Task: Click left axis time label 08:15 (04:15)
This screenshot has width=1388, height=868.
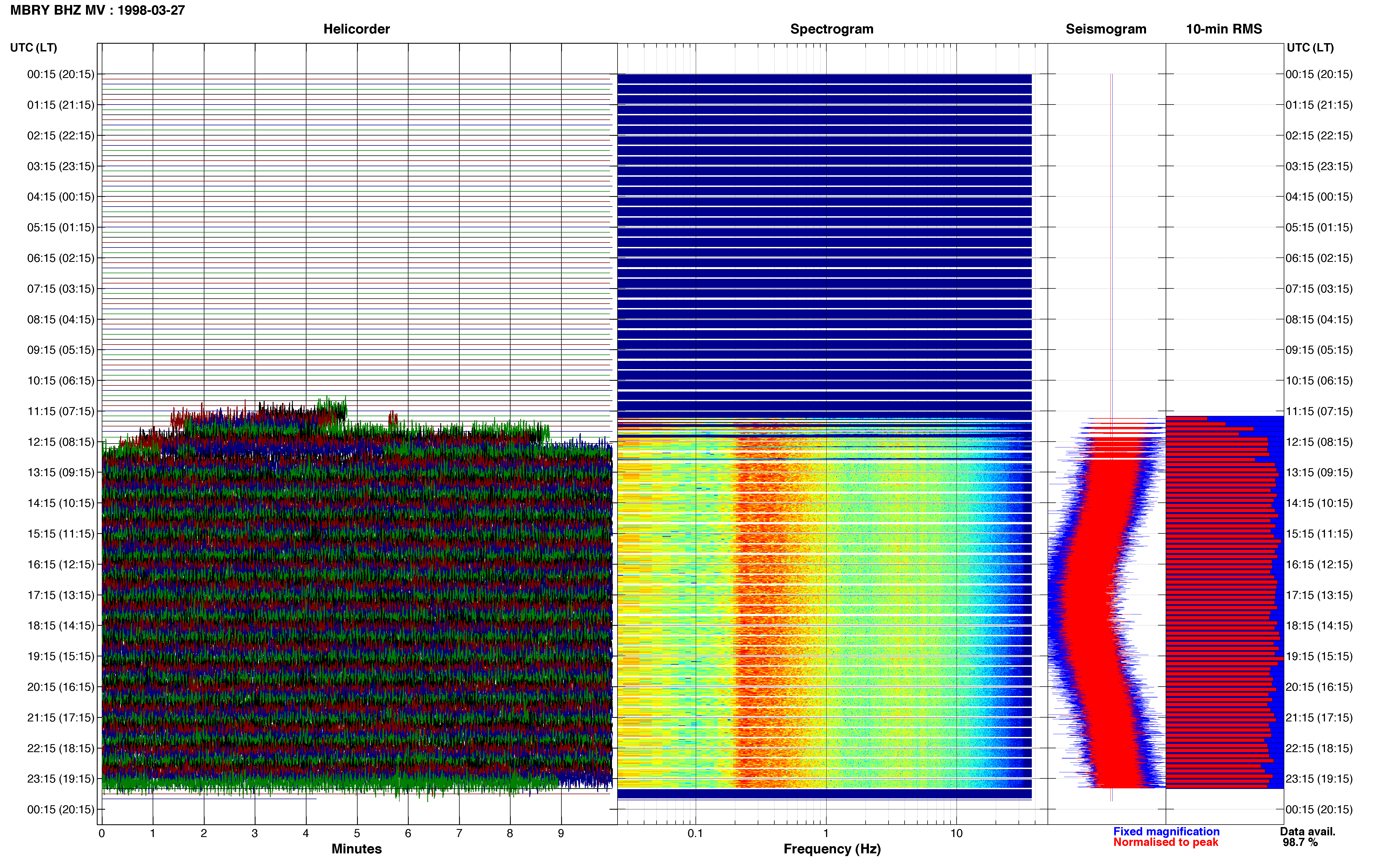Action: coord(61,319)
